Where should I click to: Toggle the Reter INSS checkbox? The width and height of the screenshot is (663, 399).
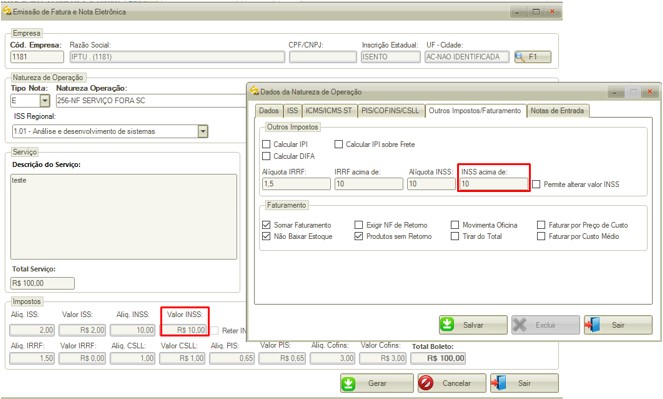coord(215,331)
